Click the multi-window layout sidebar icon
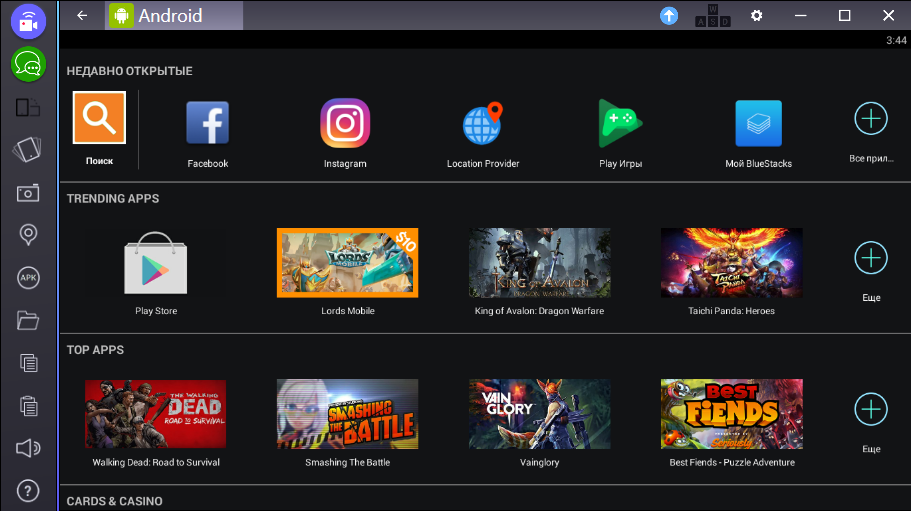911x511 pixels. click(28, 107)
